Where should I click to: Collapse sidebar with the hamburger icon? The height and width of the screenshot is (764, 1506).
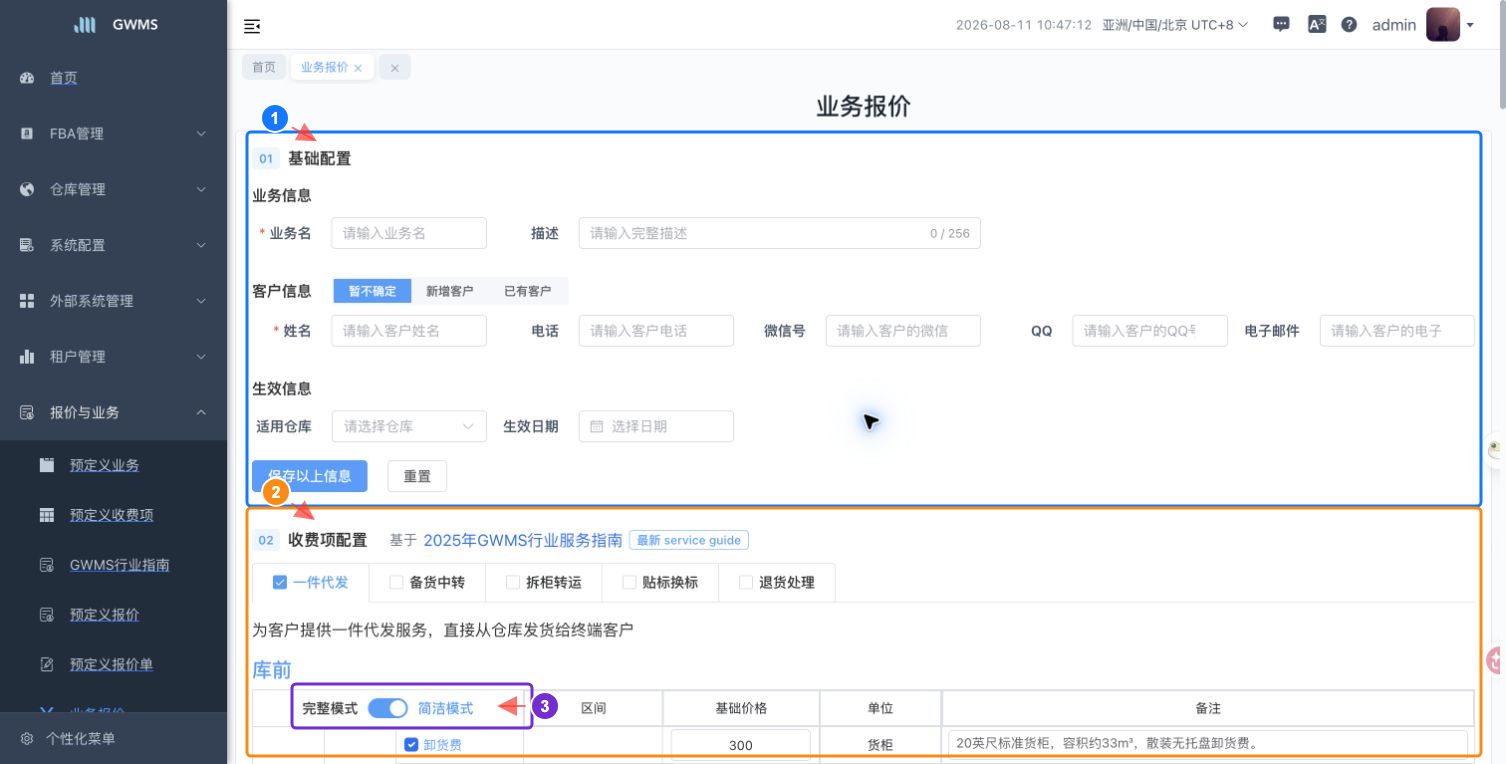coord(252,26)
